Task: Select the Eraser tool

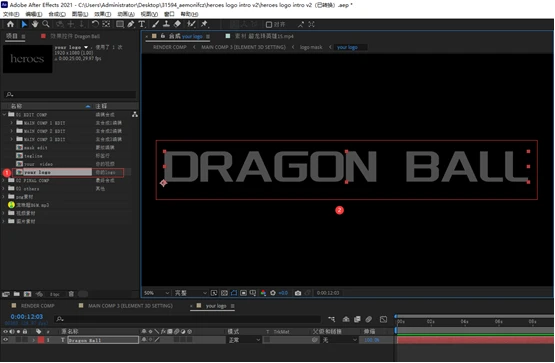Action: coord(177,24)
